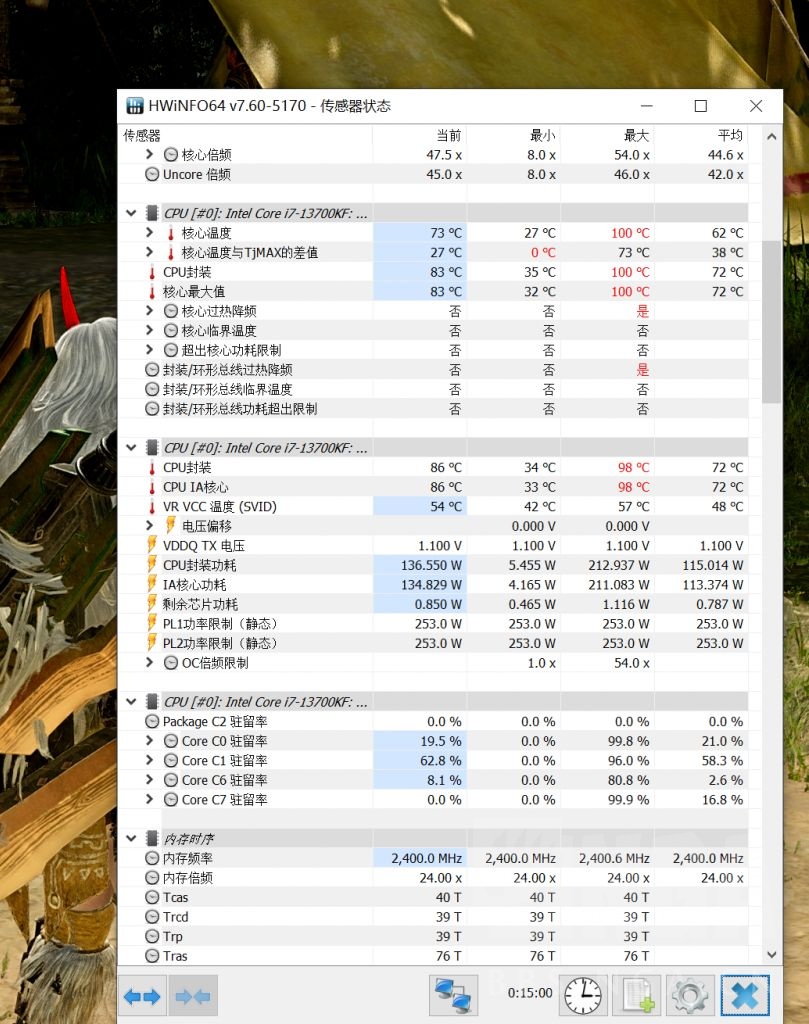The image size is (809, 1024).
Task: Click the clock icon to reset timers
Action: pos(581,995)
